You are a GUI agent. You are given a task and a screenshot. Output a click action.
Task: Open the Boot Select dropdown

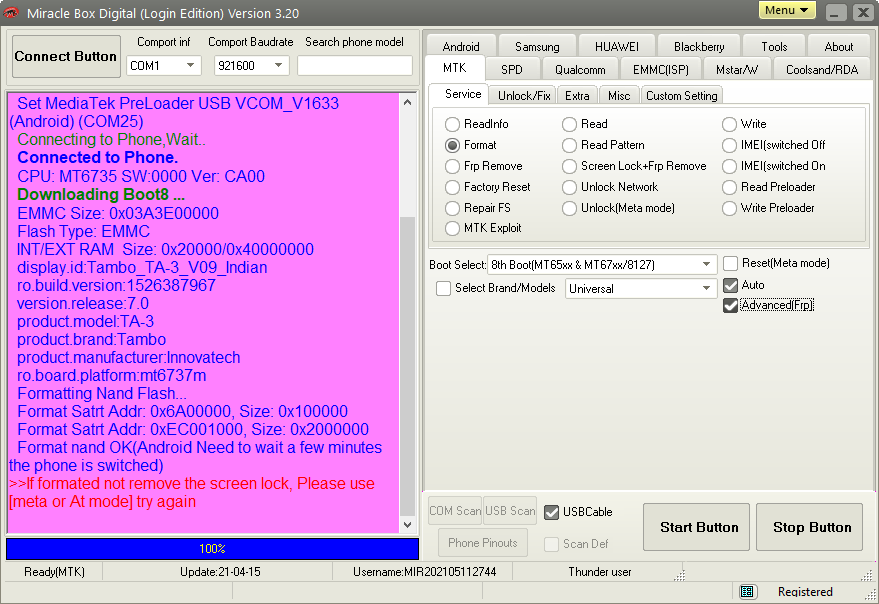tap(602, 264)
